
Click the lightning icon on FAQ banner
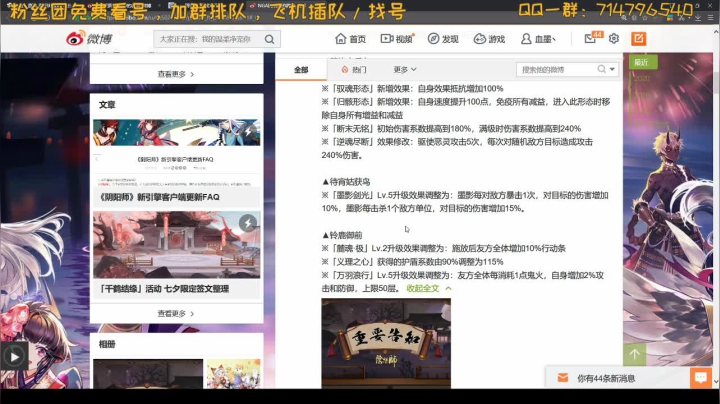(248, 132)
